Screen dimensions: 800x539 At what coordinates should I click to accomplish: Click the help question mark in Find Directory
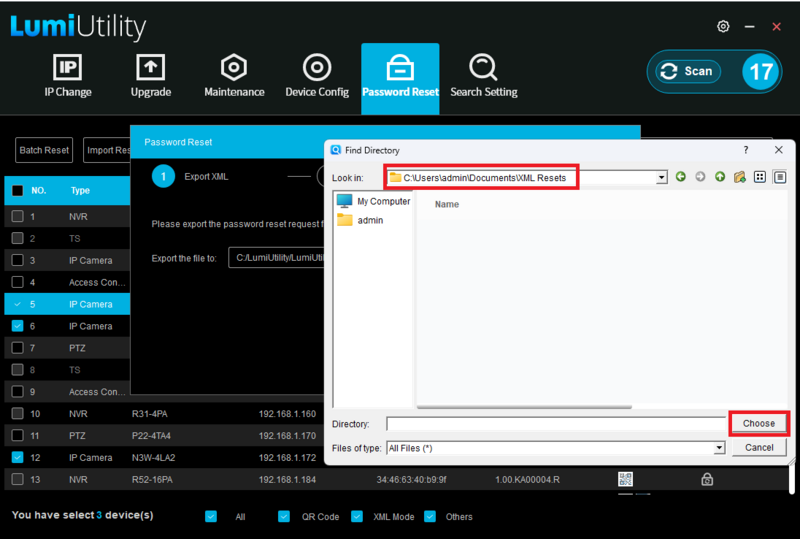746,150
